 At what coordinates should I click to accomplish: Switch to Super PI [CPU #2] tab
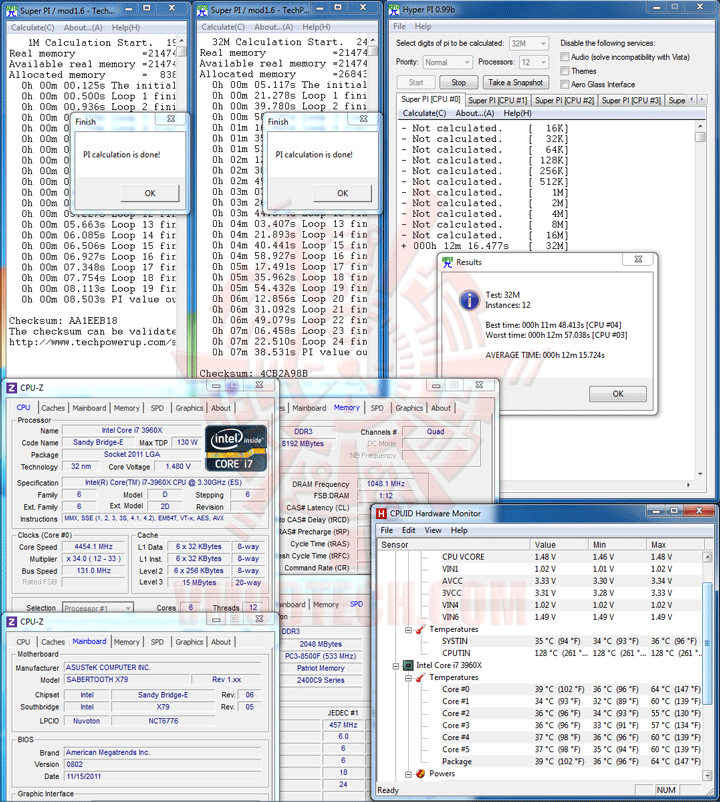[565, 100]
